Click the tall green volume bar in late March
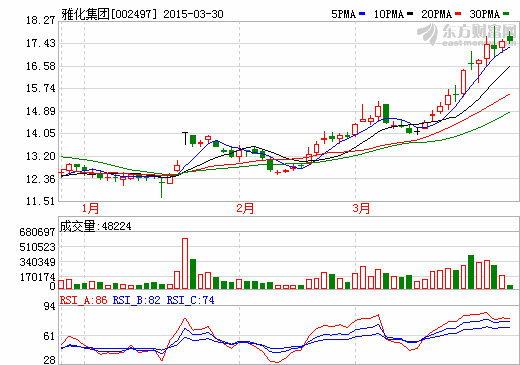520x365 pixels. click(471, 272)
